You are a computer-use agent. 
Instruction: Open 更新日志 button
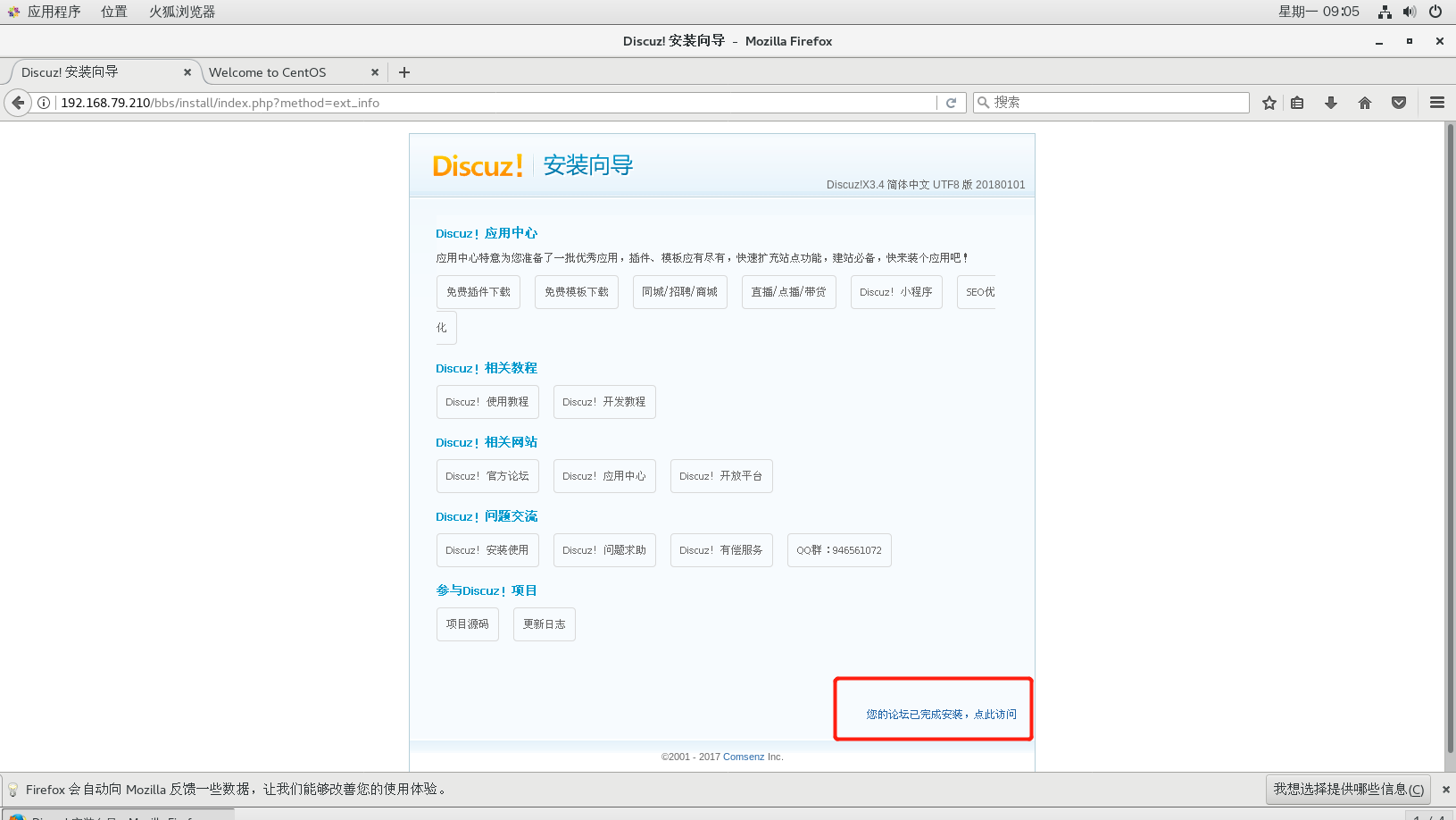(x=545, y=624)
